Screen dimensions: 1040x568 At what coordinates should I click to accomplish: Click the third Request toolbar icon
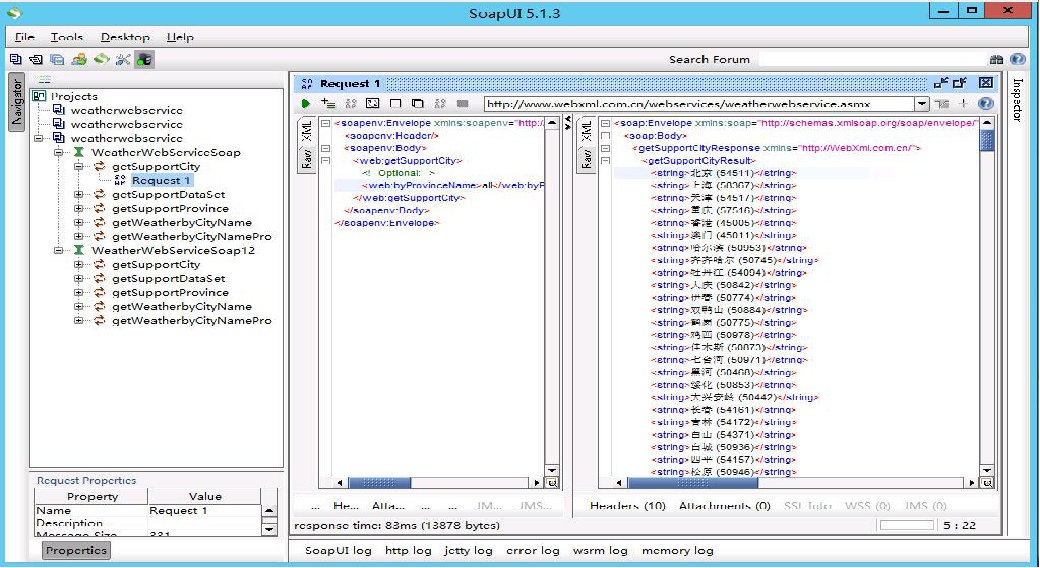tap(351, 104)
